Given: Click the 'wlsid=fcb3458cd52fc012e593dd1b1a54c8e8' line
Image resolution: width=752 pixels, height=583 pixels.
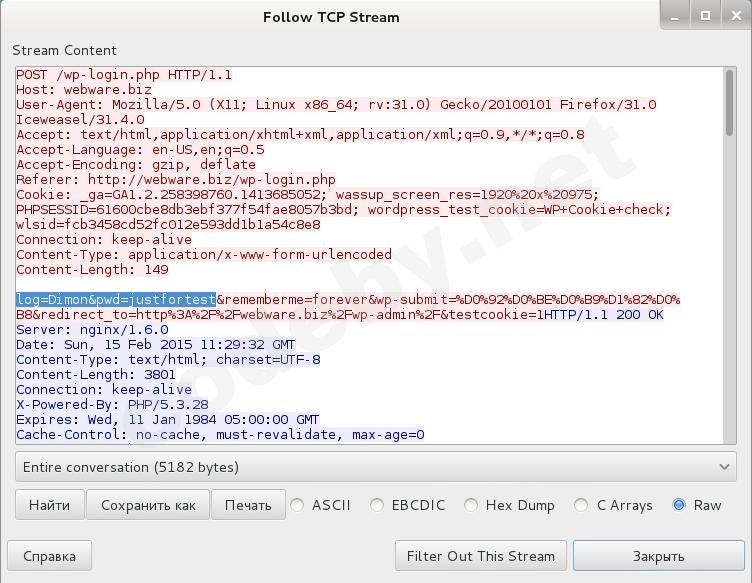Looking at the screenshot, I should 168,224.
